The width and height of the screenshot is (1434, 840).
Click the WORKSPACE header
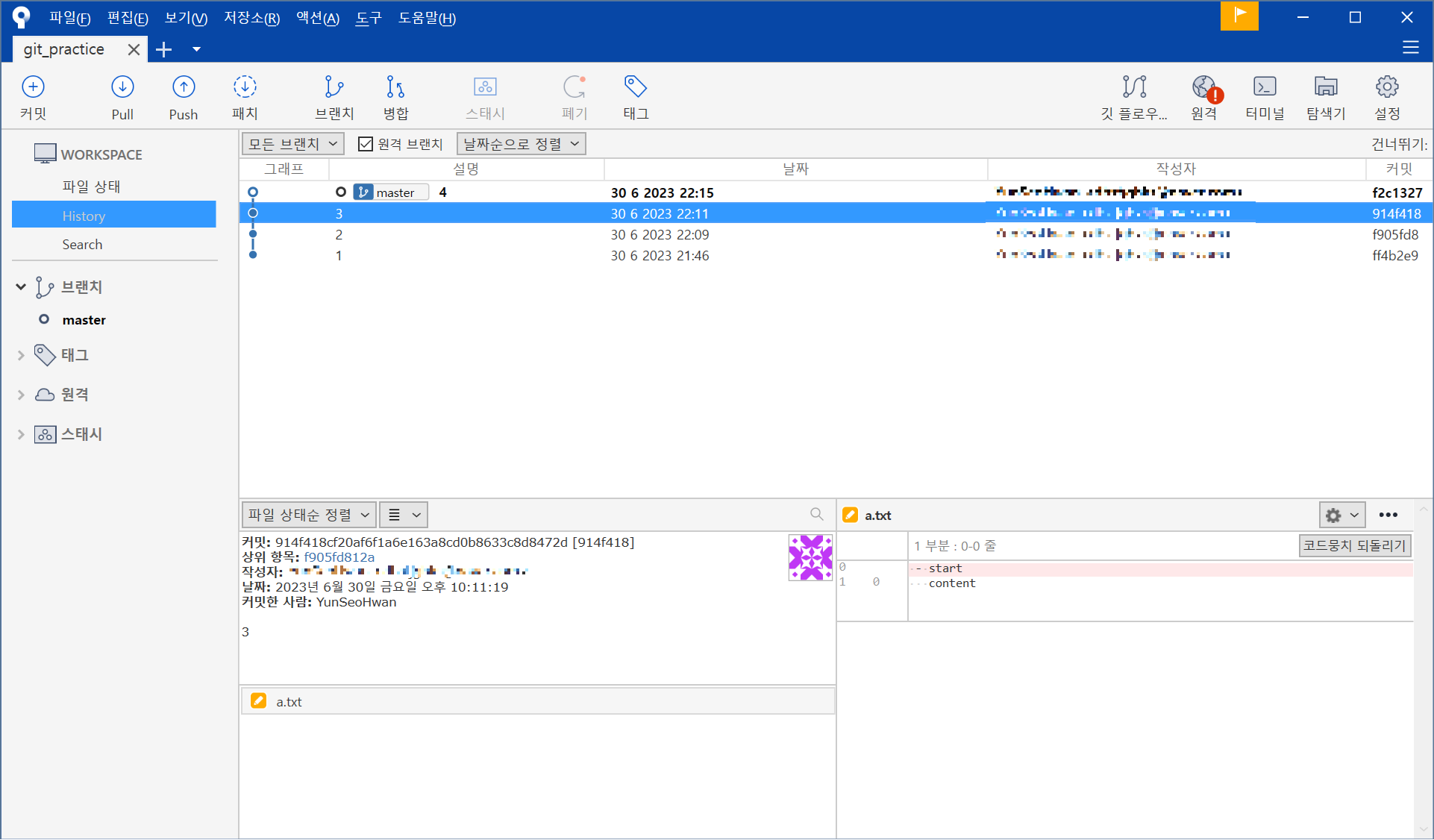[x=101, y=154]
